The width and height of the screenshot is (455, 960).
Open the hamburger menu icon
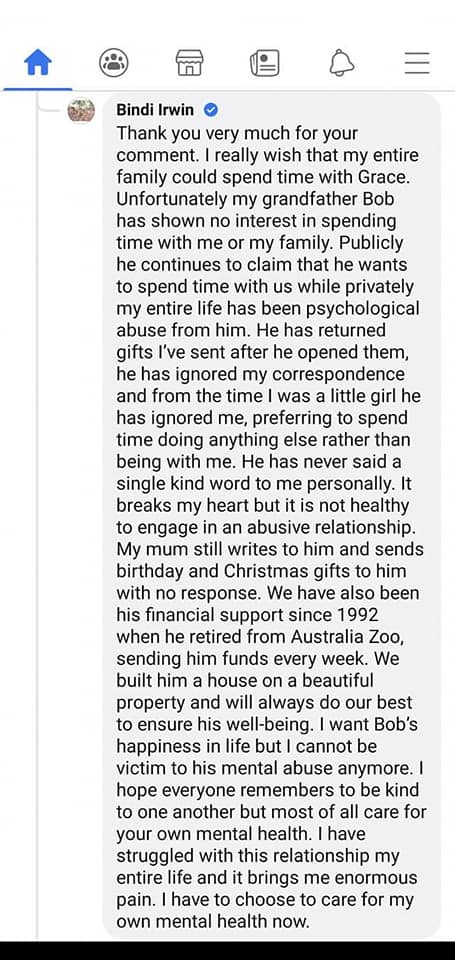click(417, 62)
